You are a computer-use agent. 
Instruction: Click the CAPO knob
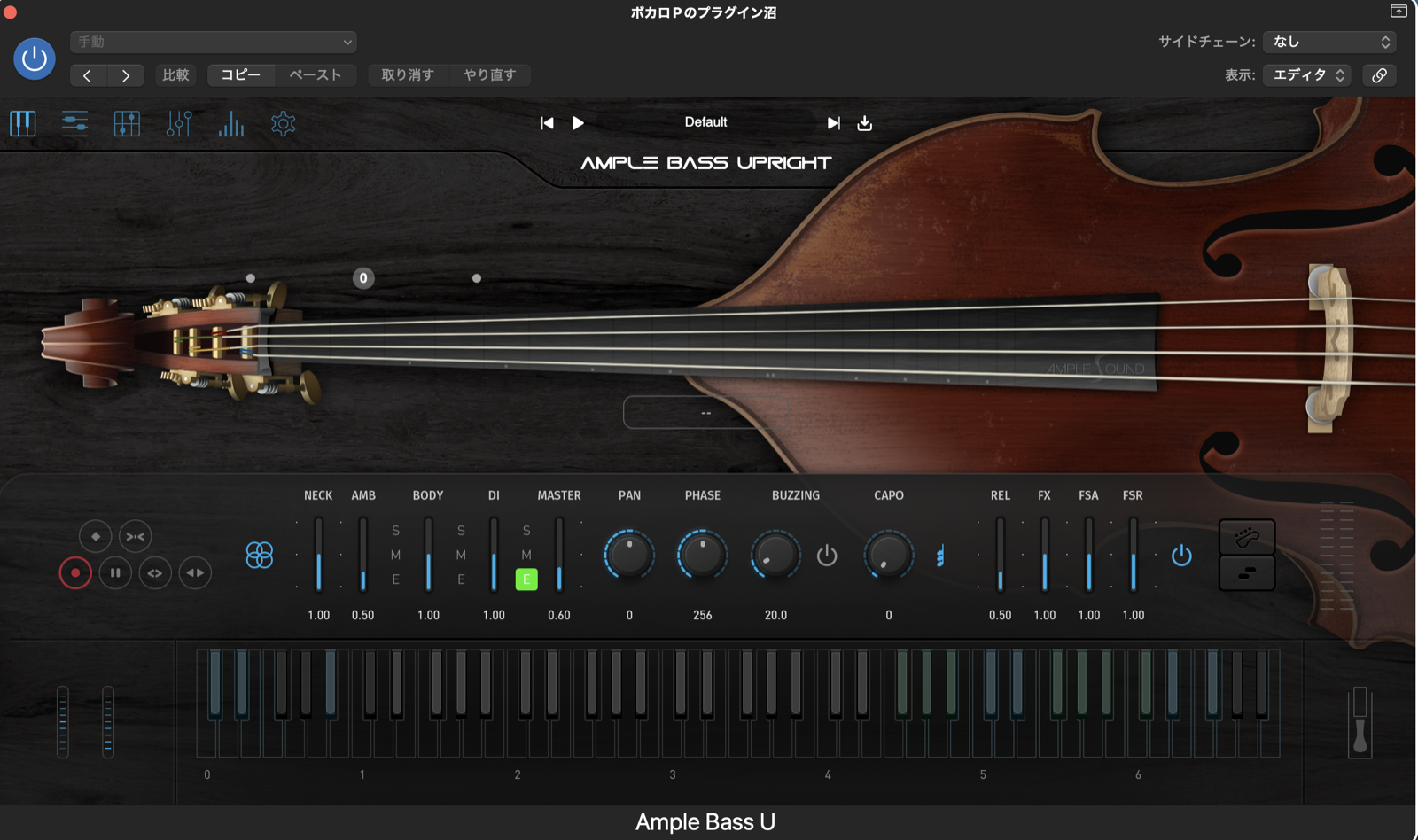(888, 555)
